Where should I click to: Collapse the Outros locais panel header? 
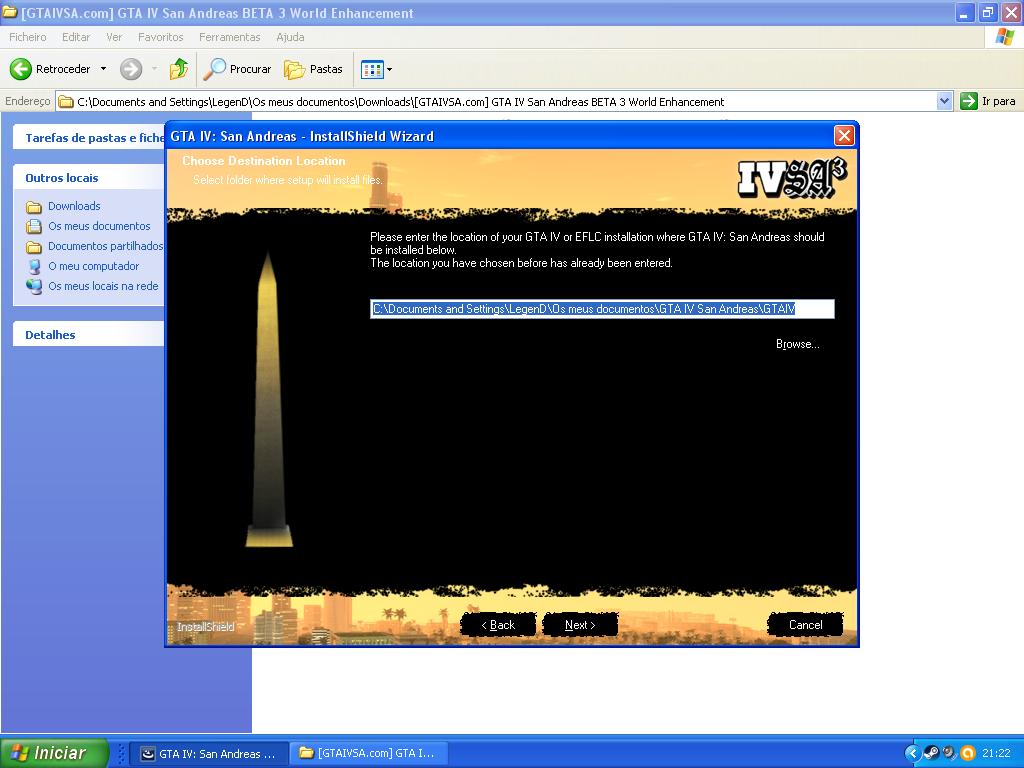(88, 178)
